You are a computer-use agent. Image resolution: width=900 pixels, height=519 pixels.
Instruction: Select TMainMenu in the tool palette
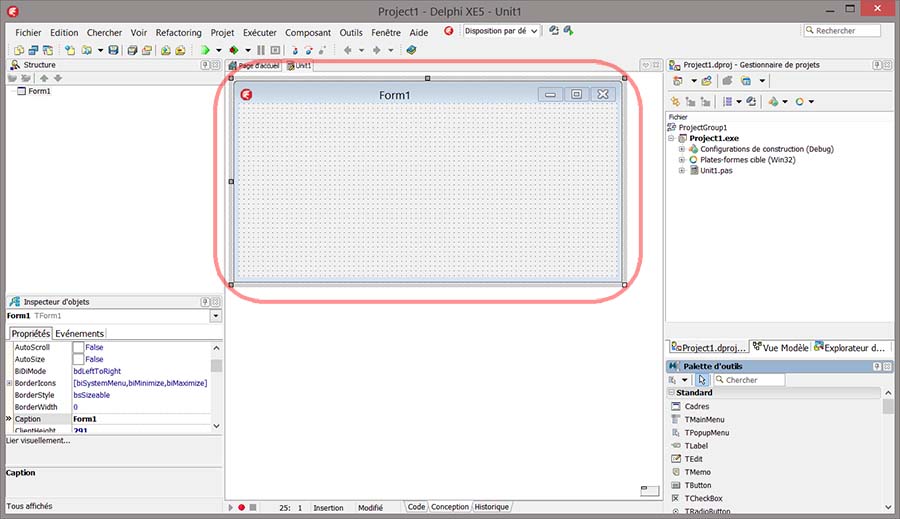point(704,419)
